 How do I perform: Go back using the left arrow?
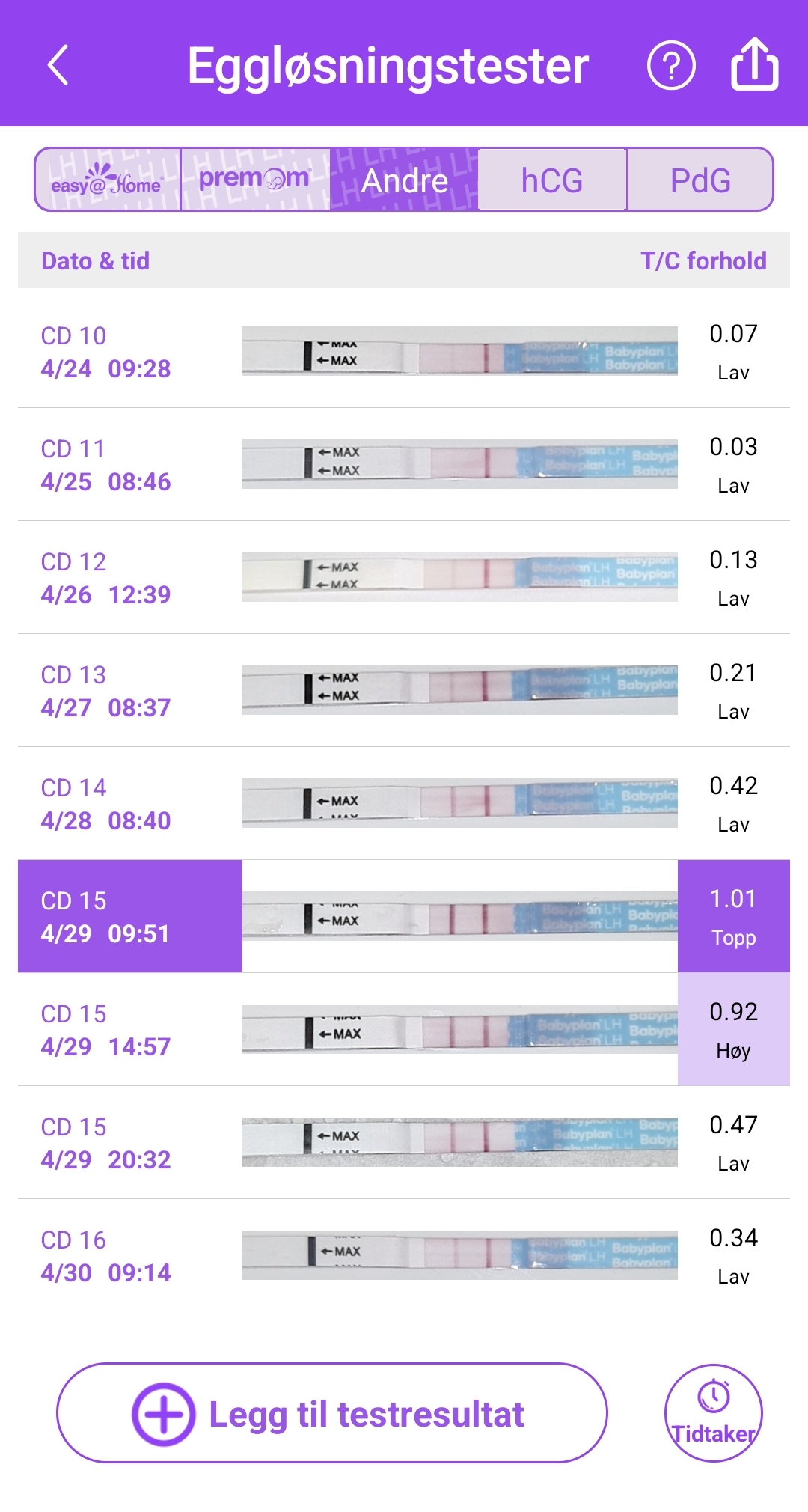[58, 65]
